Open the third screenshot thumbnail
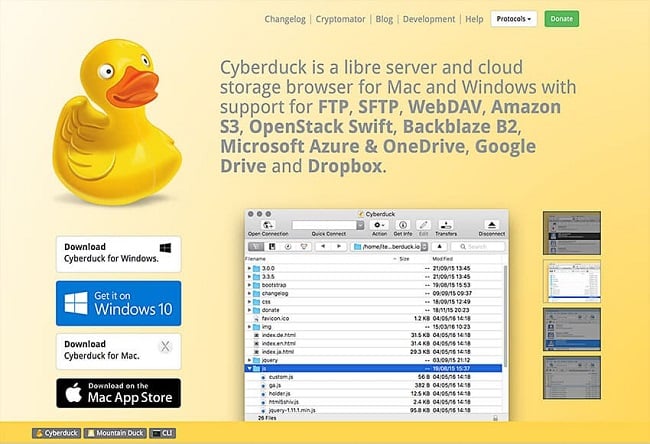 pos(572,329)
